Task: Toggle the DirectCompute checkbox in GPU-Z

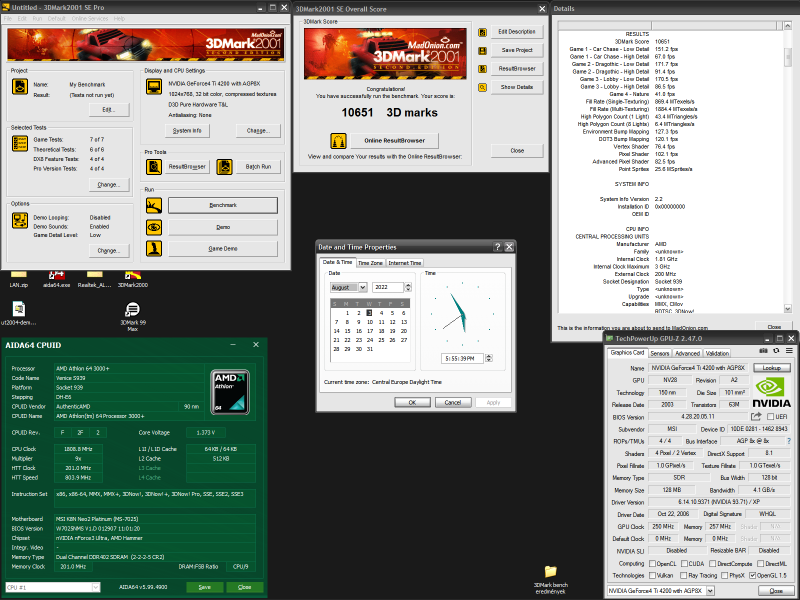Action: tap(712, 563)
